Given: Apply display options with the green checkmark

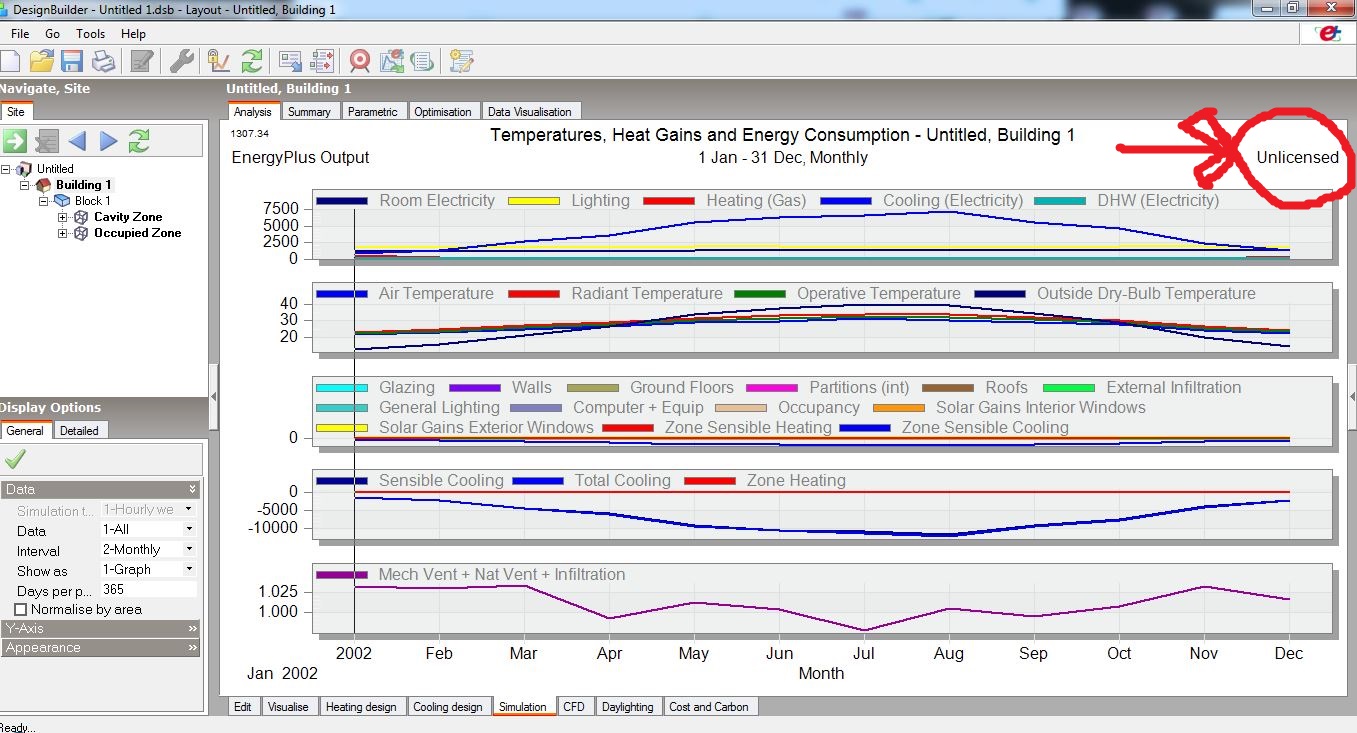Looking at the screenshot, I should 15,459.
